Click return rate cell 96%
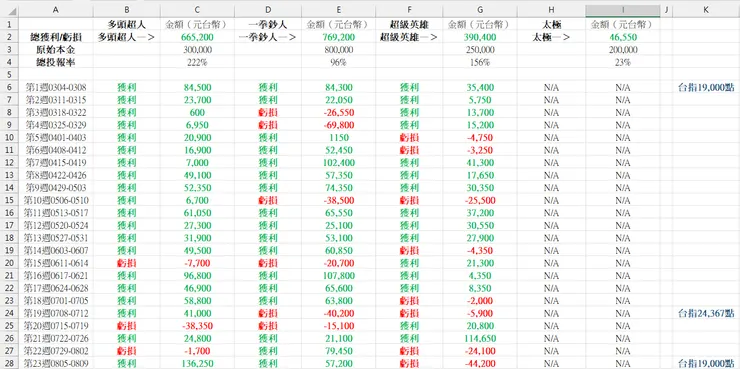740x369 pixels. 339,62
